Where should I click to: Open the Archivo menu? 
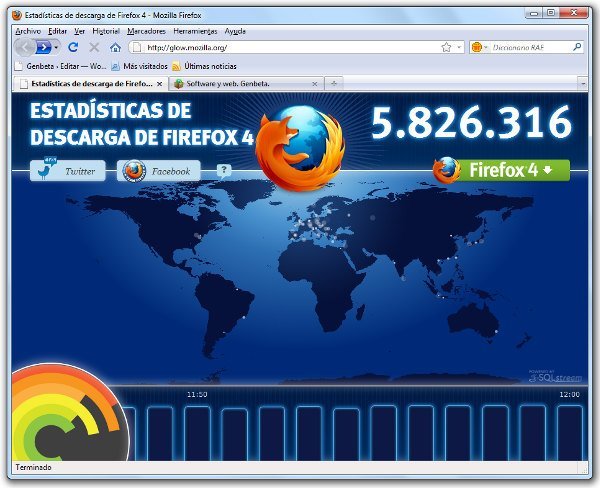tap(28, 31)
